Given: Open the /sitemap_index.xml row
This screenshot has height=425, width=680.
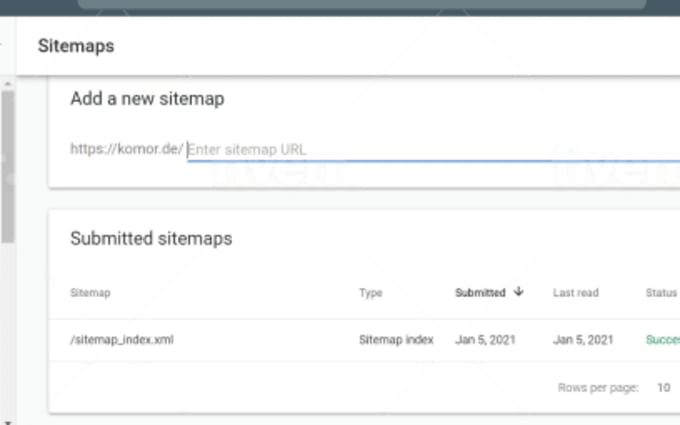Looking at the screenshot, I should click(364, 340).
